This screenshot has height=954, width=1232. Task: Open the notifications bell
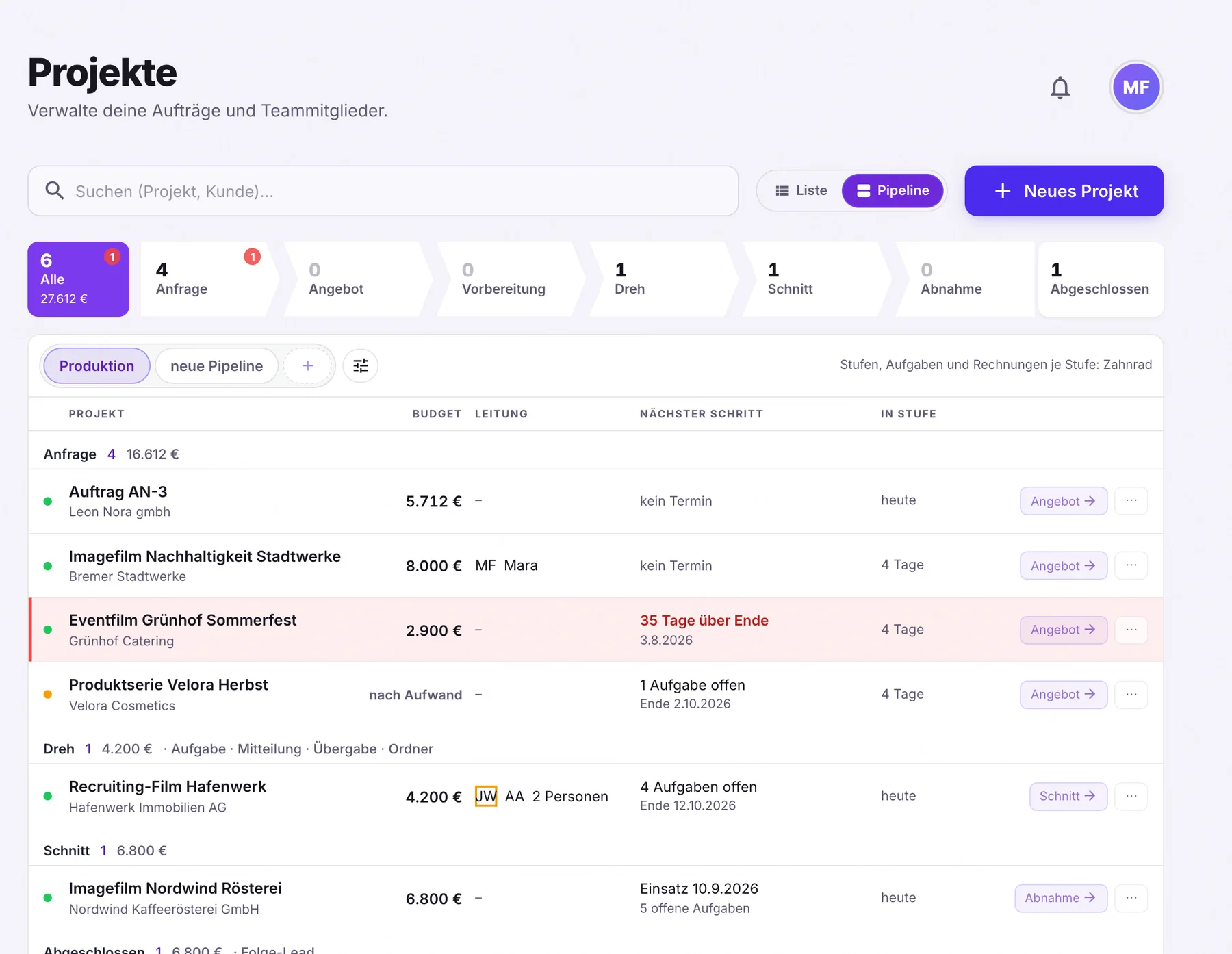click(1060, 88)
